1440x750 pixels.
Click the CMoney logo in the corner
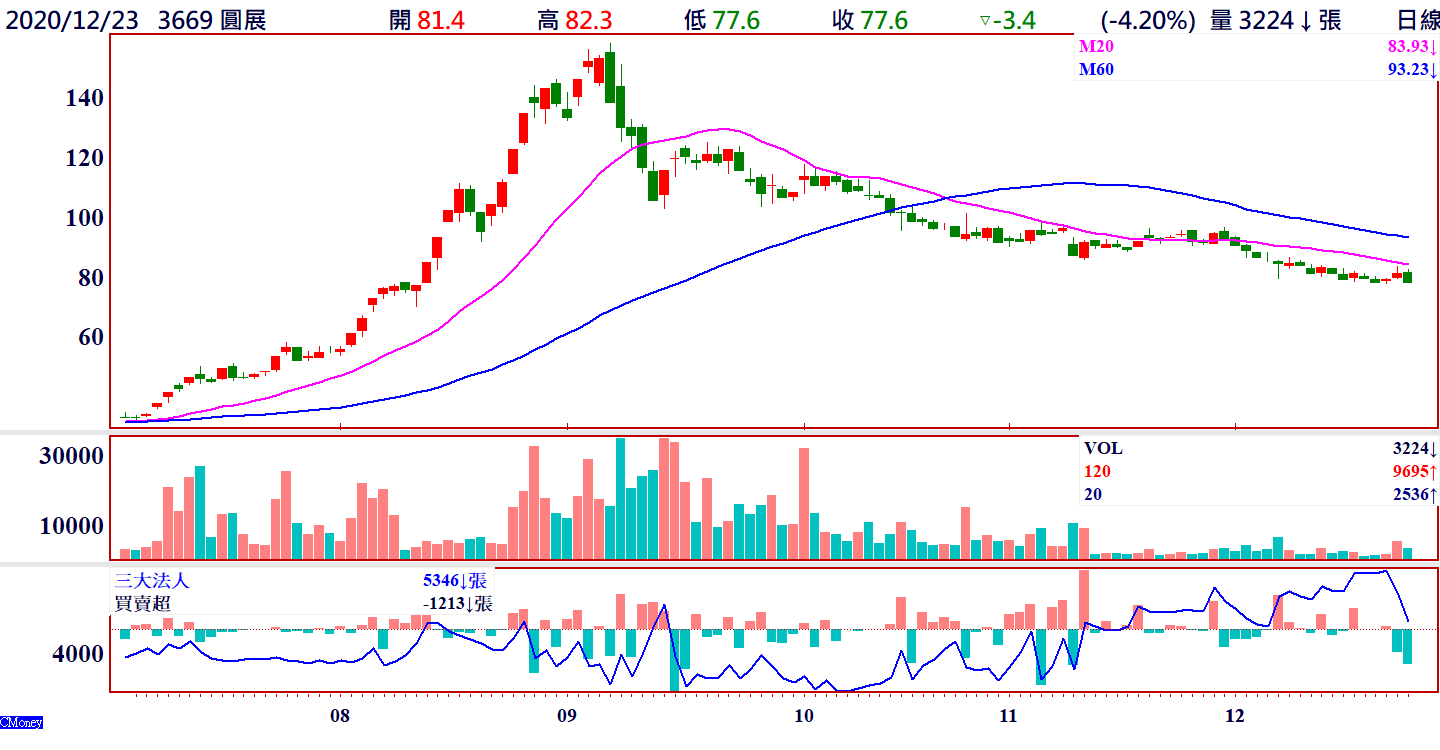point(21,722)
